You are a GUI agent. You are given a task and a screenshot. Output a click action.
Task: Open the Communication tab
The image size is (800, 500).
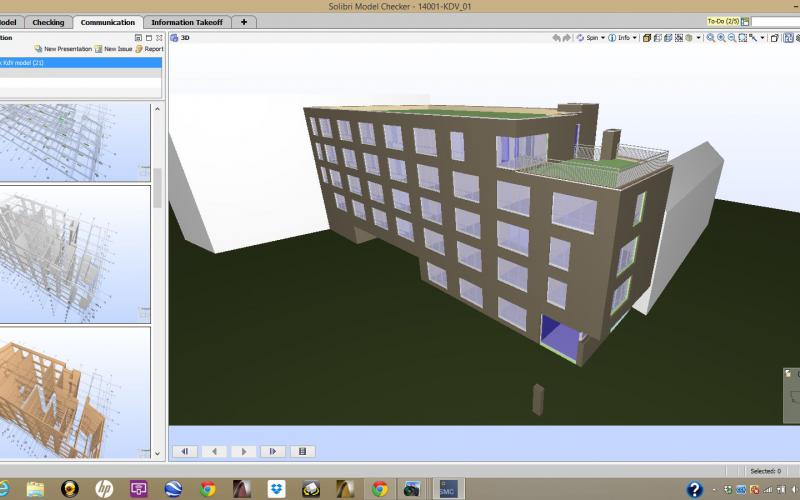pos(108,22)
